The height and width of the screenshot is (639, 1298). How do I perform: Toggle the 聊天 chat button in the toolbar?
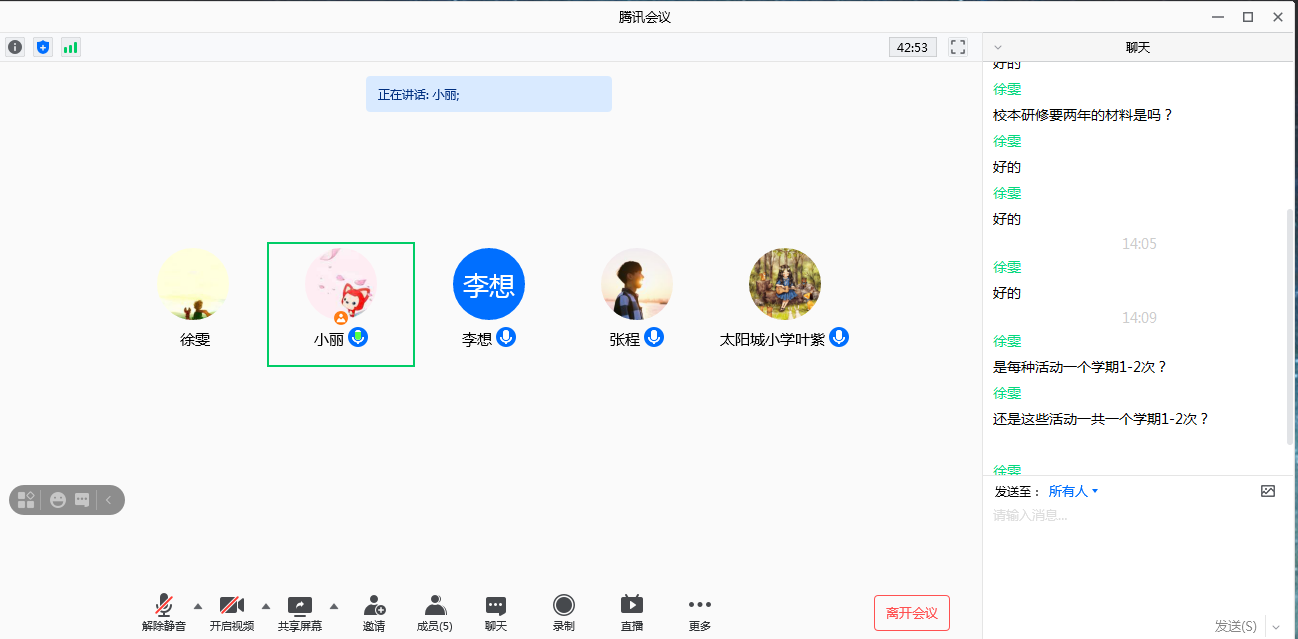coord(496,612)
